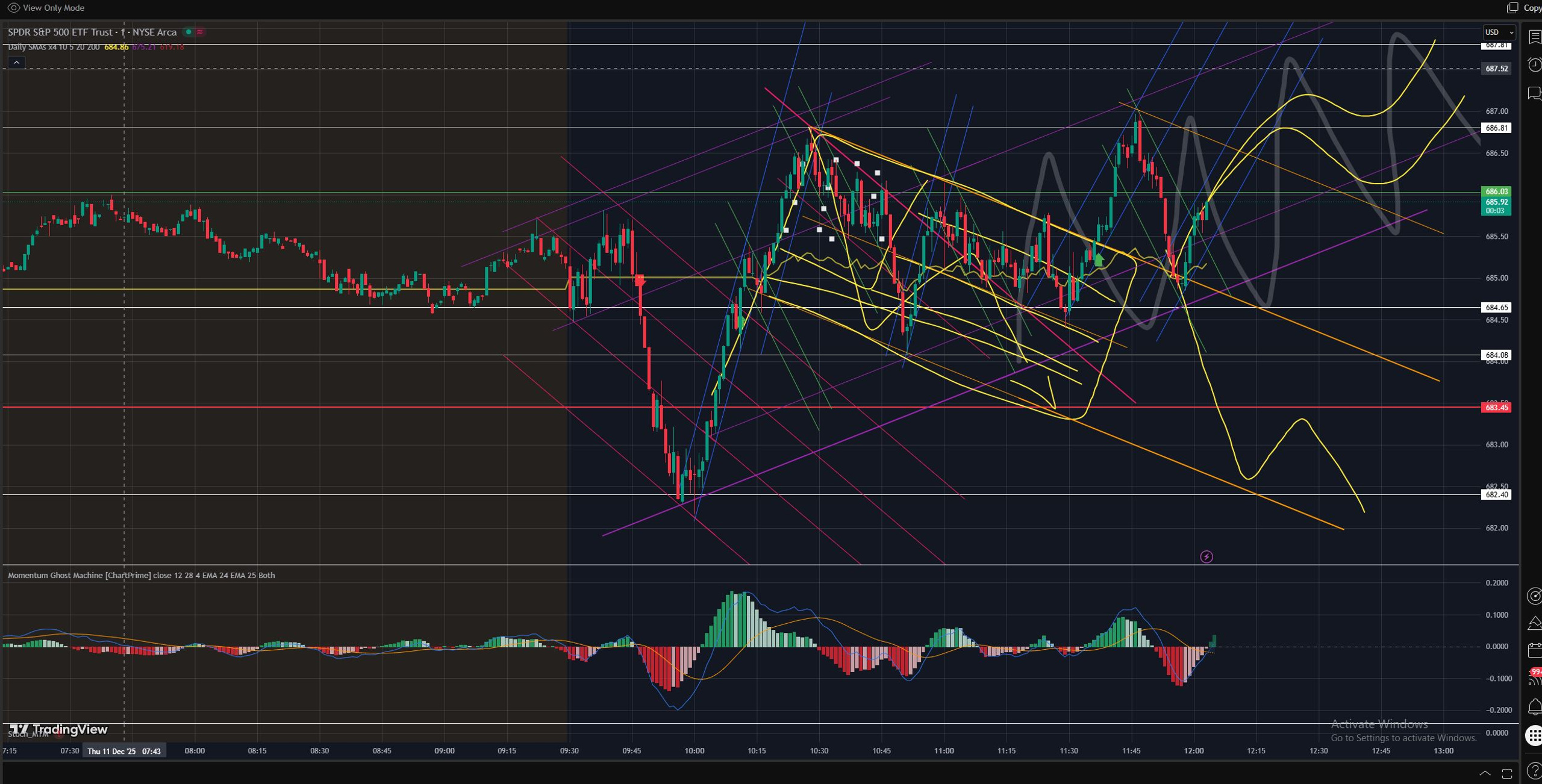Click the Momentum Ghost Machine indicator label
This screenshot has height=784, width=1542.
[x=141, y=575]
